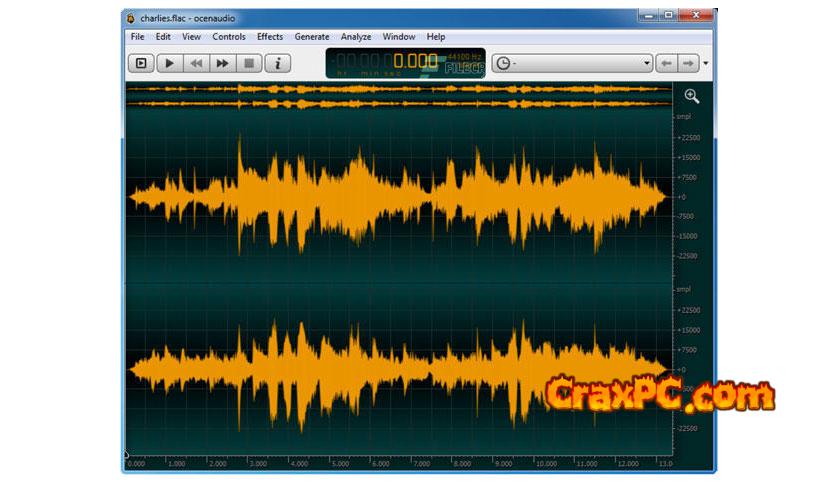Open file information with the i icon
836x484 pixels.
tap(278, 63)
